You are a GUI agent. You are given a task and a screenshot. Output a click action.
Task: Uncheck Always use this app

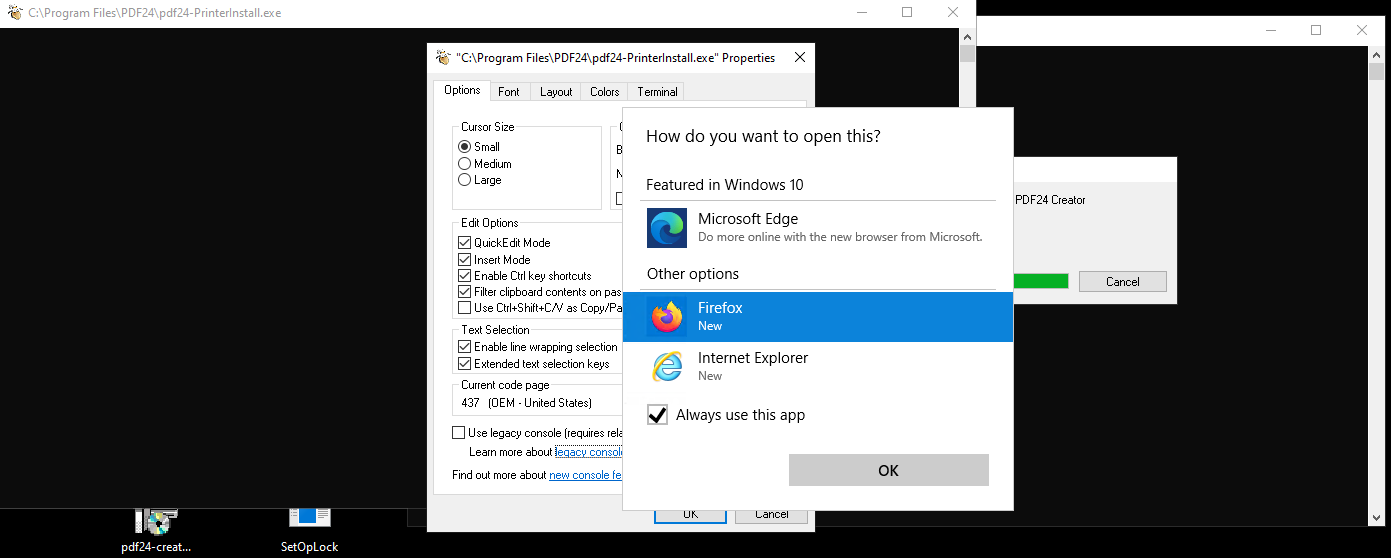657,415
